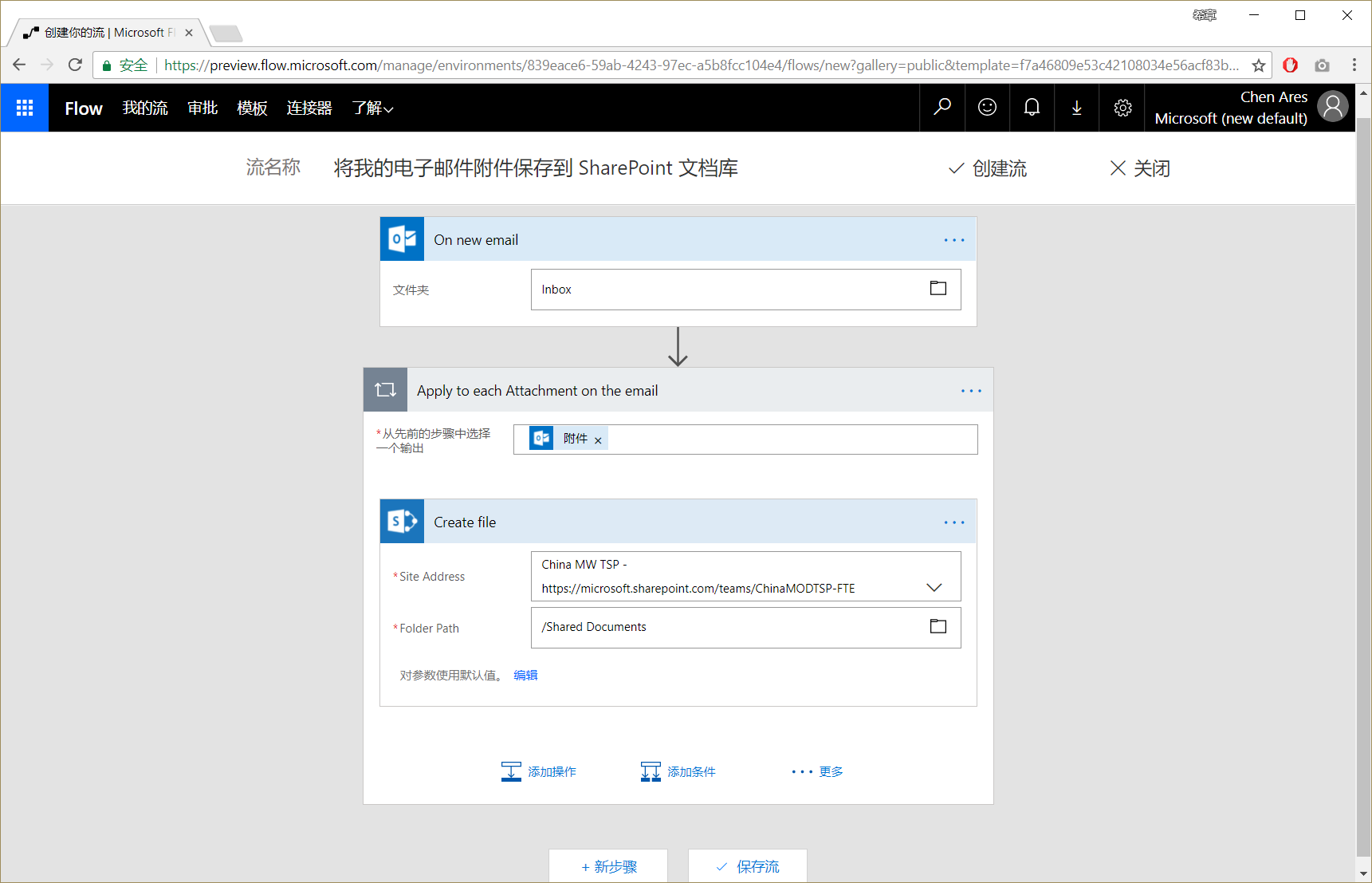
Task: Remove the 附件 token from output field
Action: [x=598, y=440]
